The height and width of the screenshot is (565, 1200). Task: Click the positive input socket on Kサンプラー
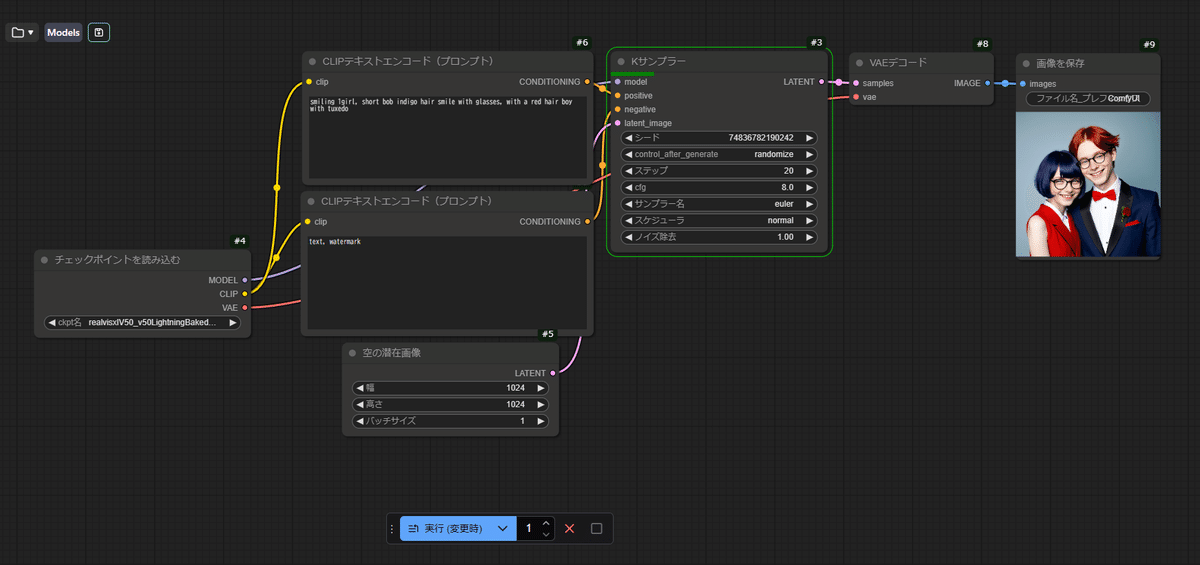617,96
